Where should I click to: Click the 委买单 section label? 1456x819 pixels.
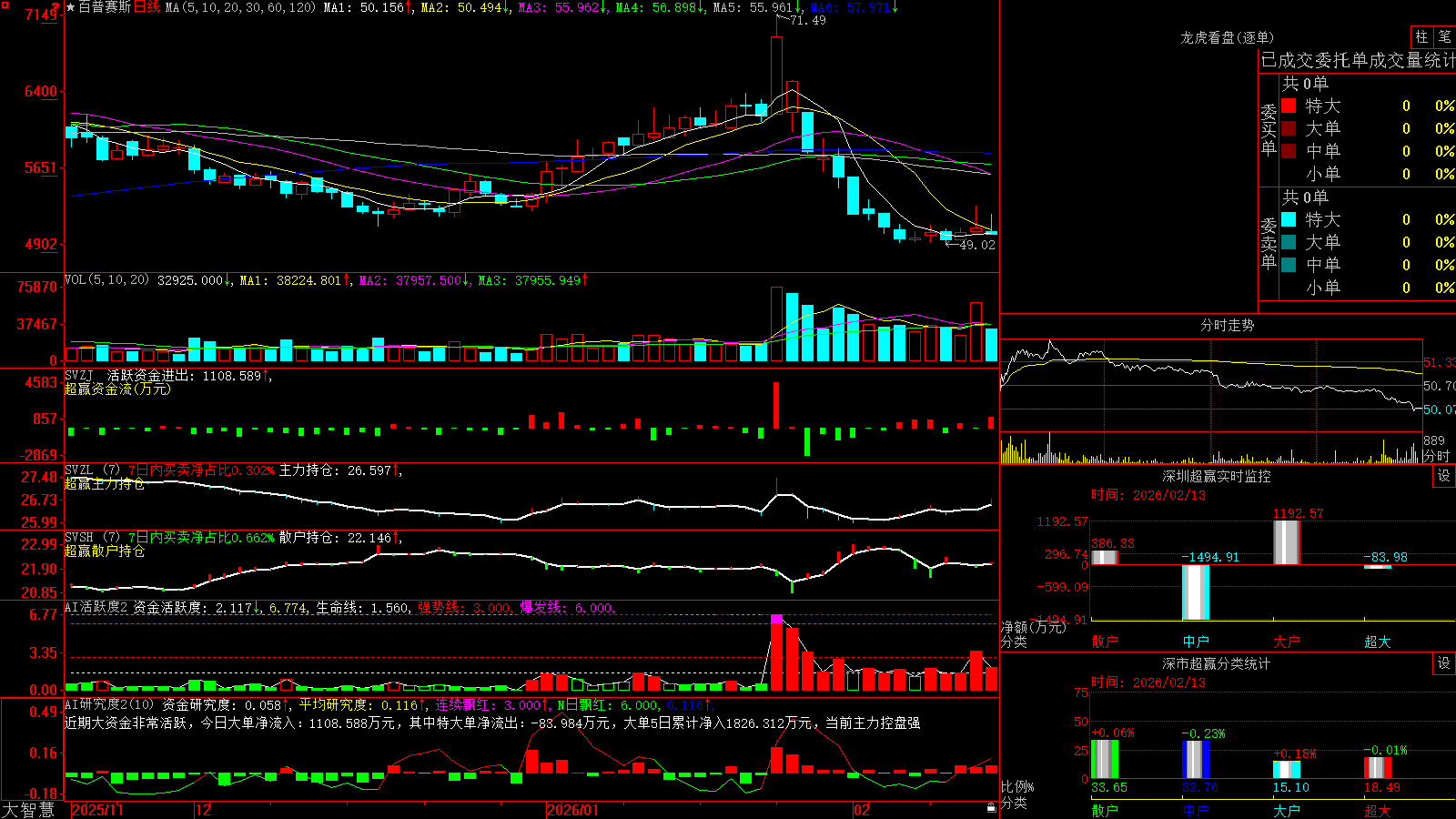pyautogui.click(x=1269, y=130)
